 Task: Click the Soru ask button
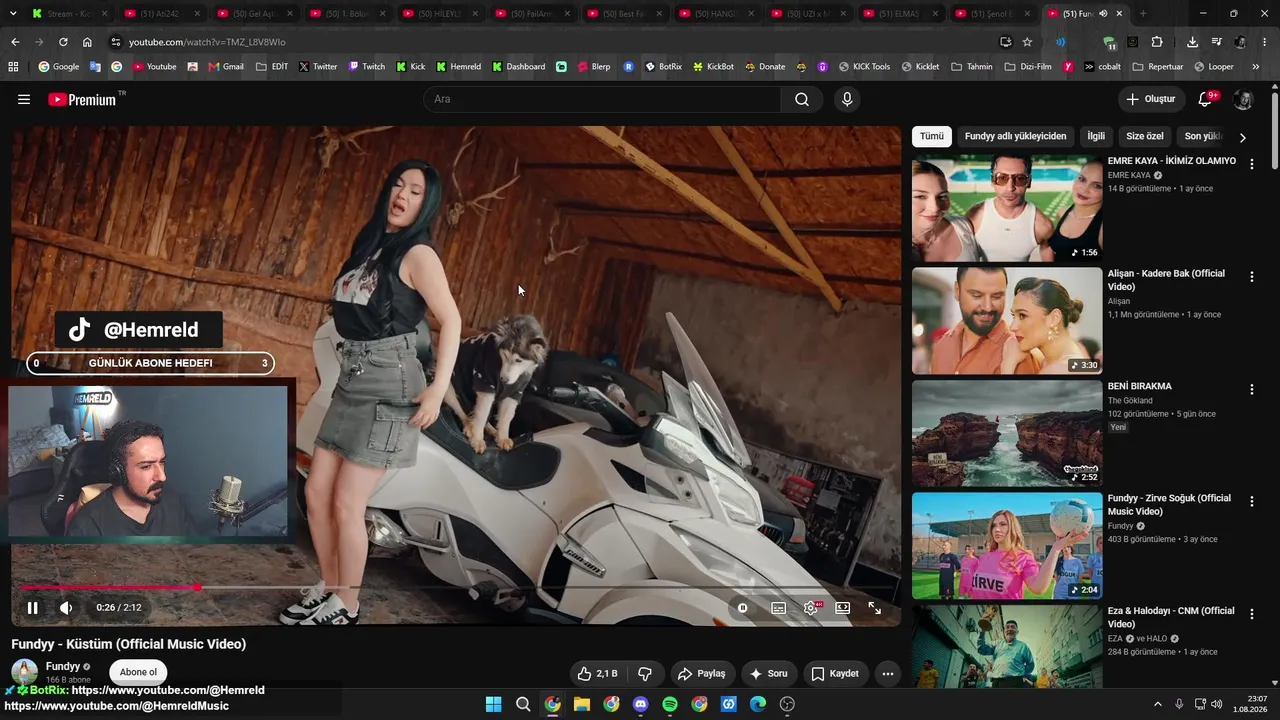[769, 673]
